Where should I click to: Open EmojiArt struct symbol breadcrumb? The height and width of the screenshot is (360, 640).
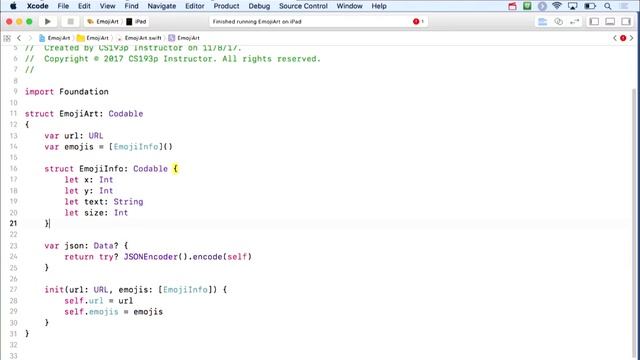click(x=184, y=38)
